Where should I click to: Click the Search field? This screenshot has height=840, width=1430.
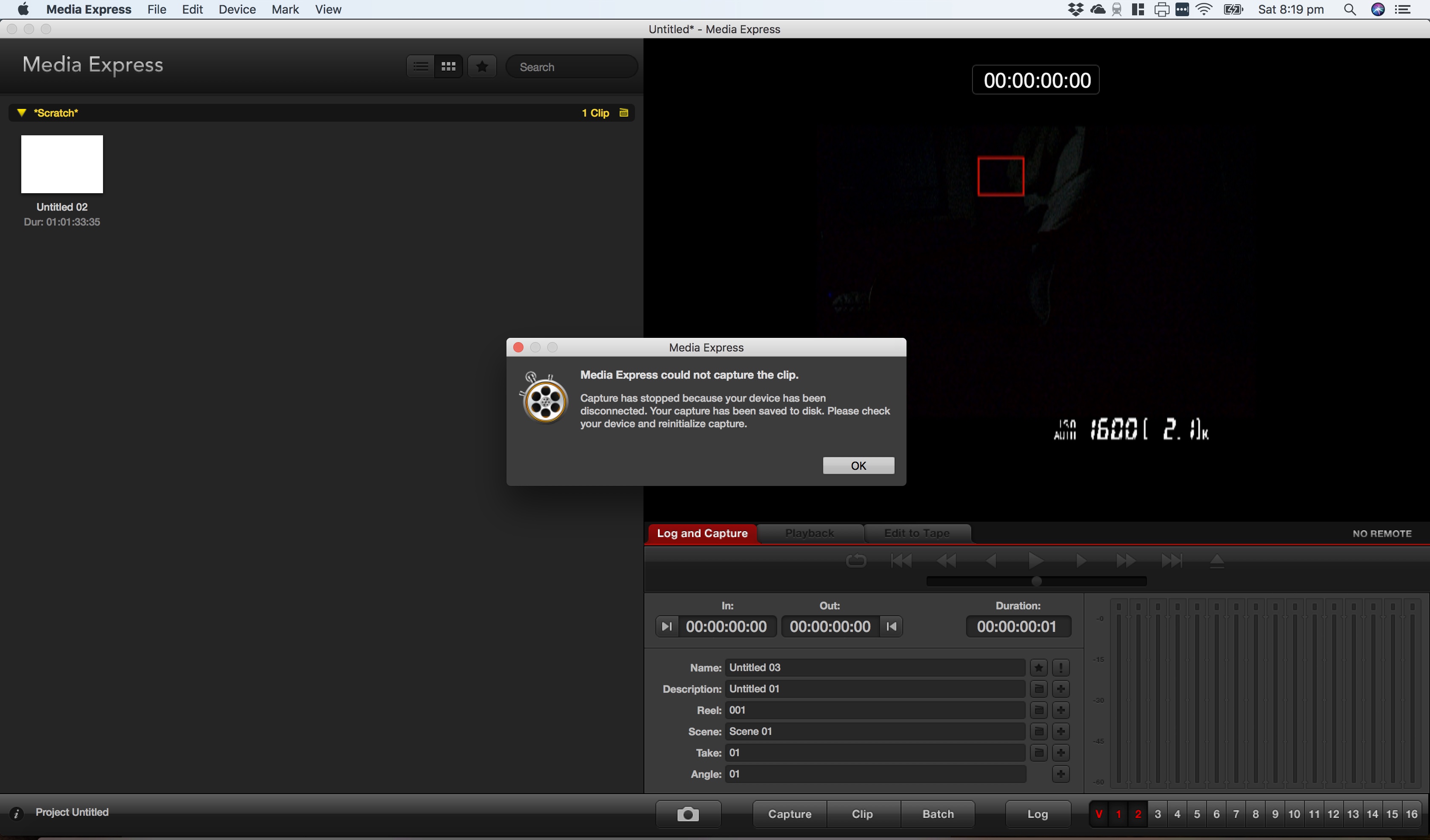(x=572, y=67)
